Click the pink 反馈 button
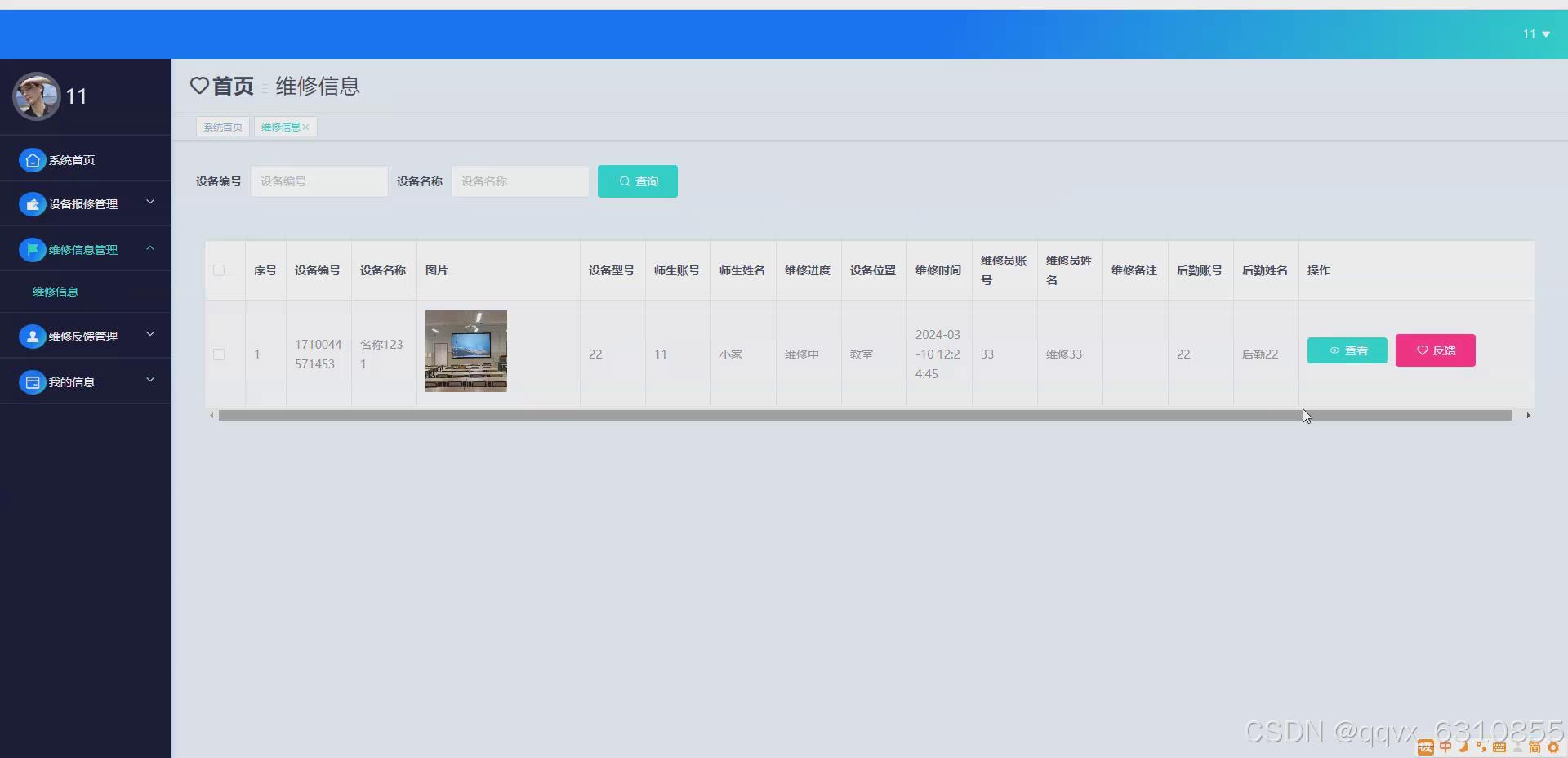This screenshot has height=758, width=1568. (1436, 350)
